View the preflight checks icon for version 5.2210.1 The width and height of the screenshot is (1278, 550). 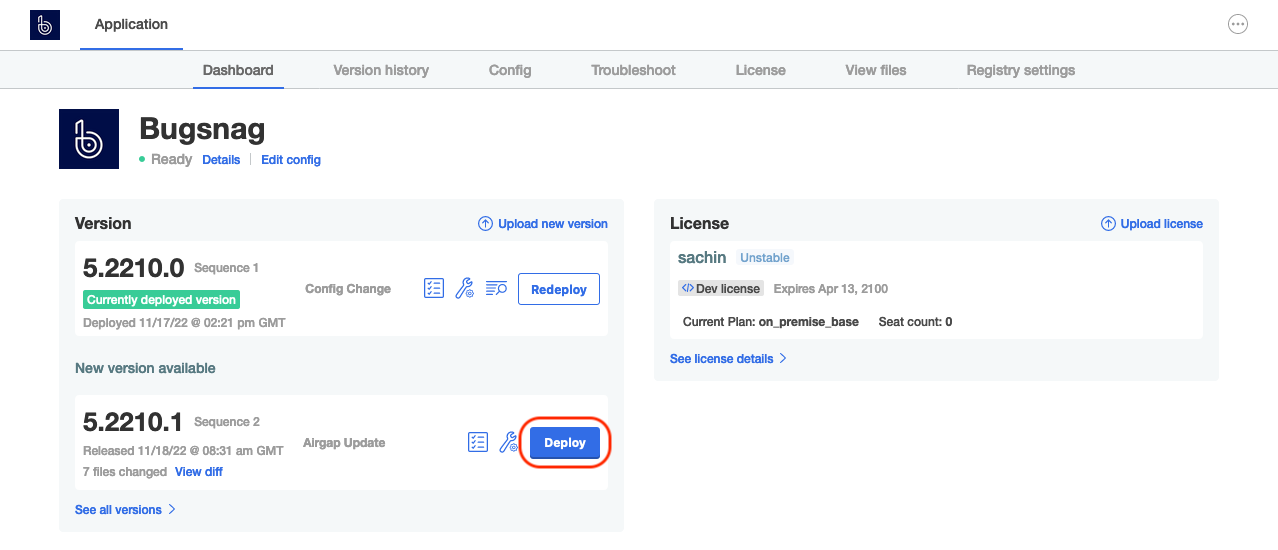click(x=478, y=442)
